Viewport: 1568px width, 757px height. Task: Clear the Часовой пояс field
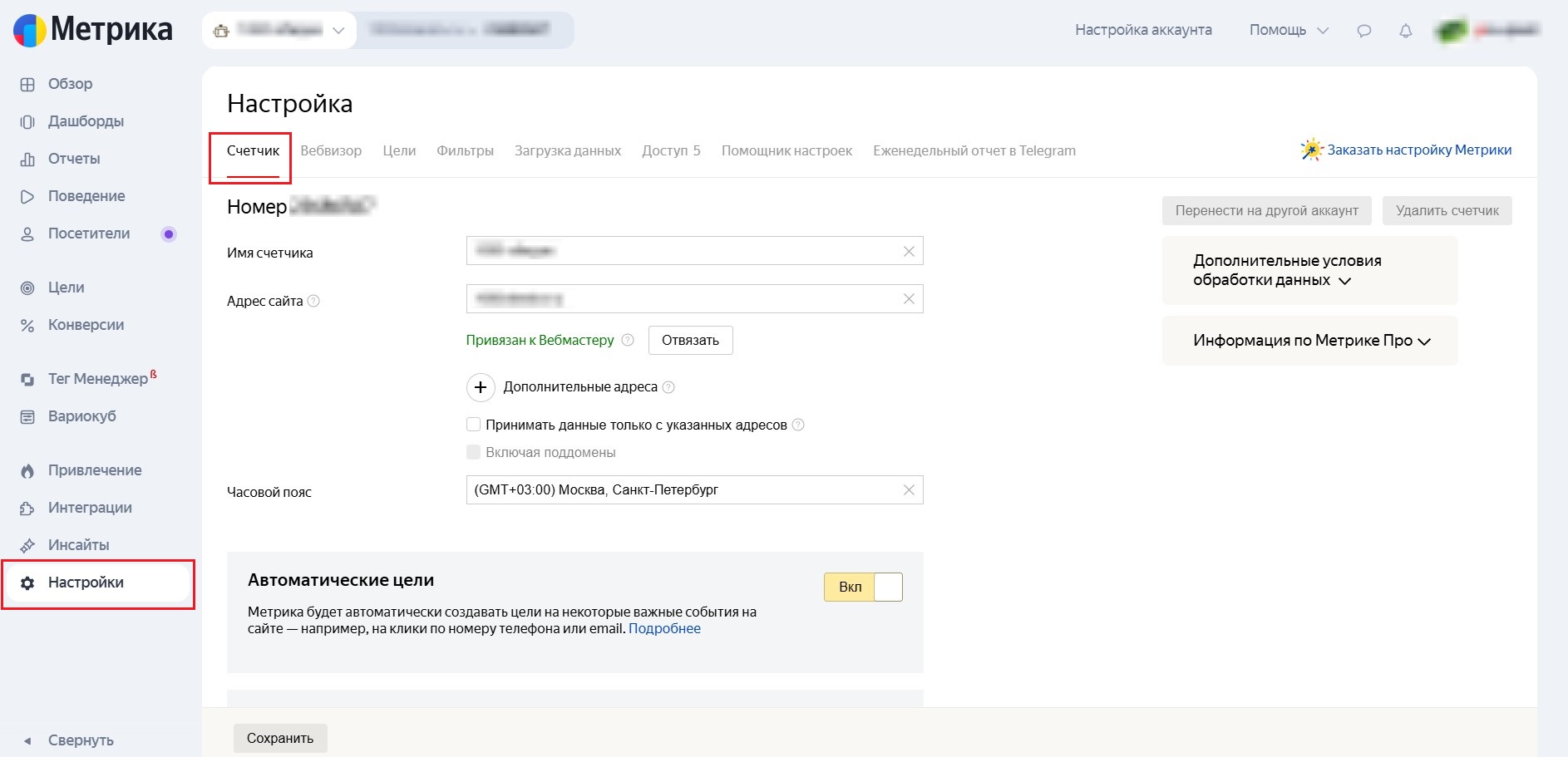pos(909,490)
